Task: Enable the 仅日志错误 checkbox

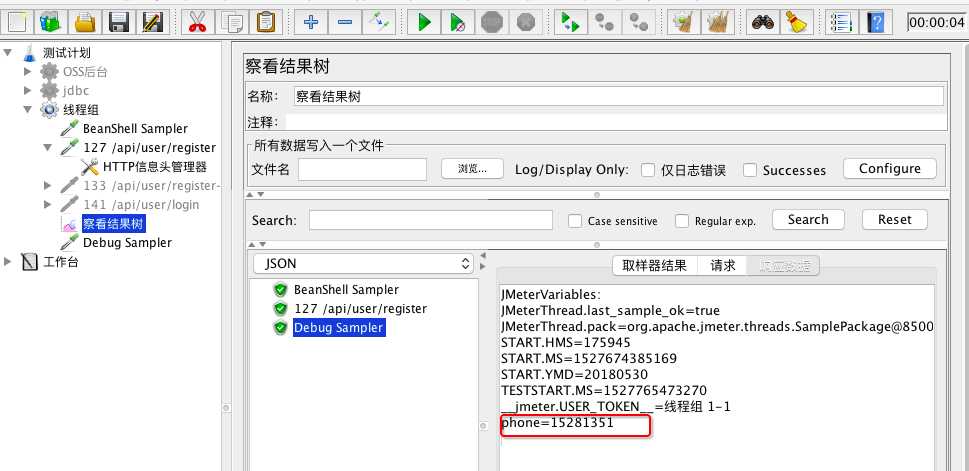Action: (x=648, y=170)
